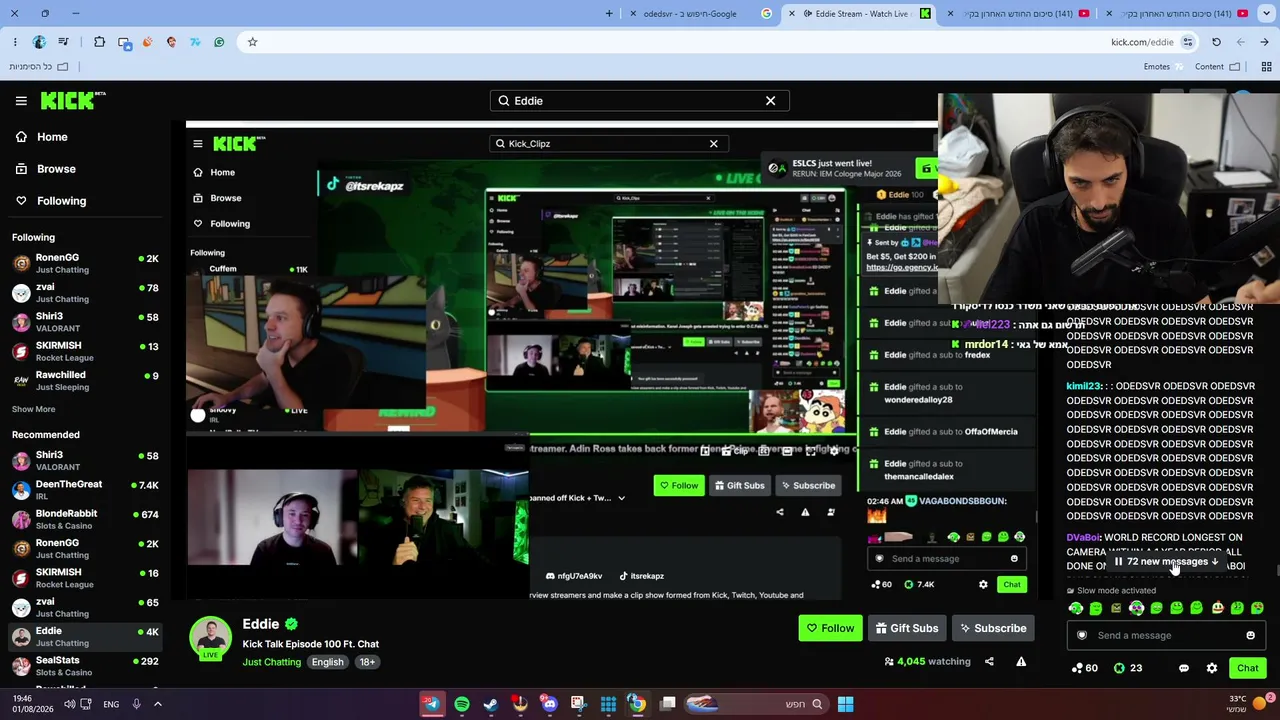Click Eddie's LIVE profile avatar below the stream
Screen dimensions: 1280x720
click(210, 637)
